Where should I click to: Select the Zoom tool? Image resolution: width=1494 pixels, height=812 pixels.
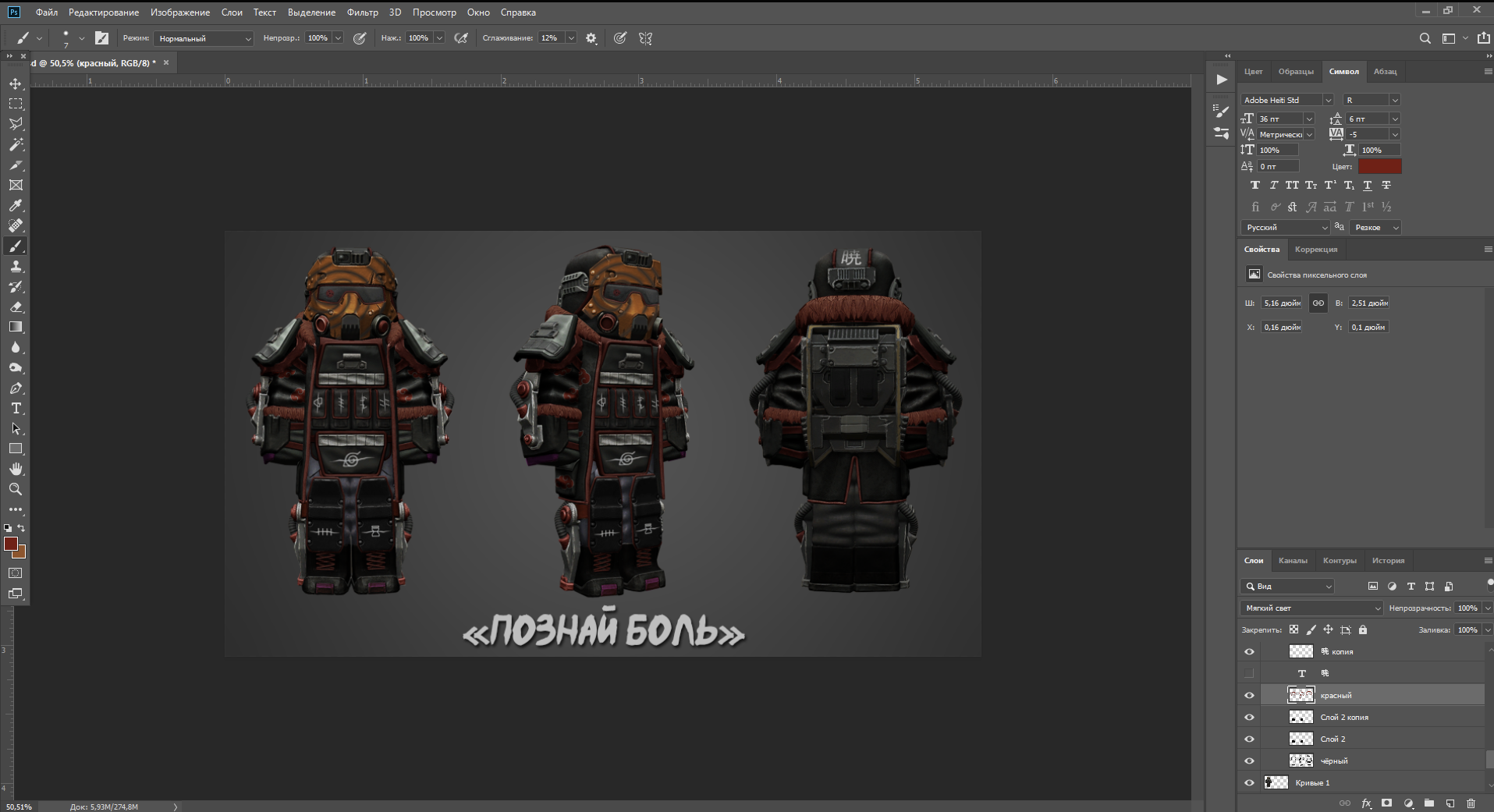coord(16,489)
